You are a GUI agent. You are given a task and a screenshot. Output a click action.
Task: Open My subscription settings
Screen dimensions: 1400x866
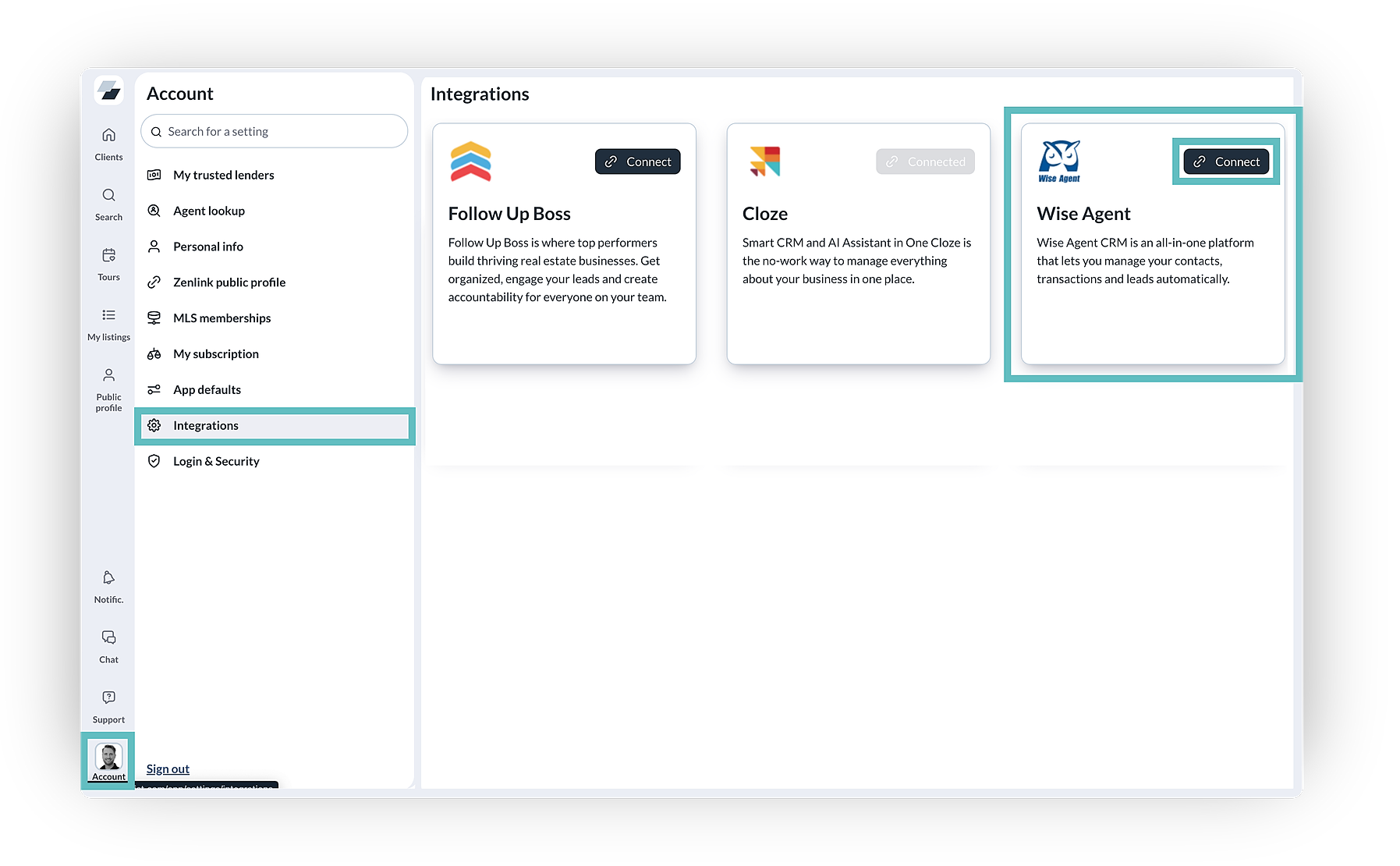(275, 354)
